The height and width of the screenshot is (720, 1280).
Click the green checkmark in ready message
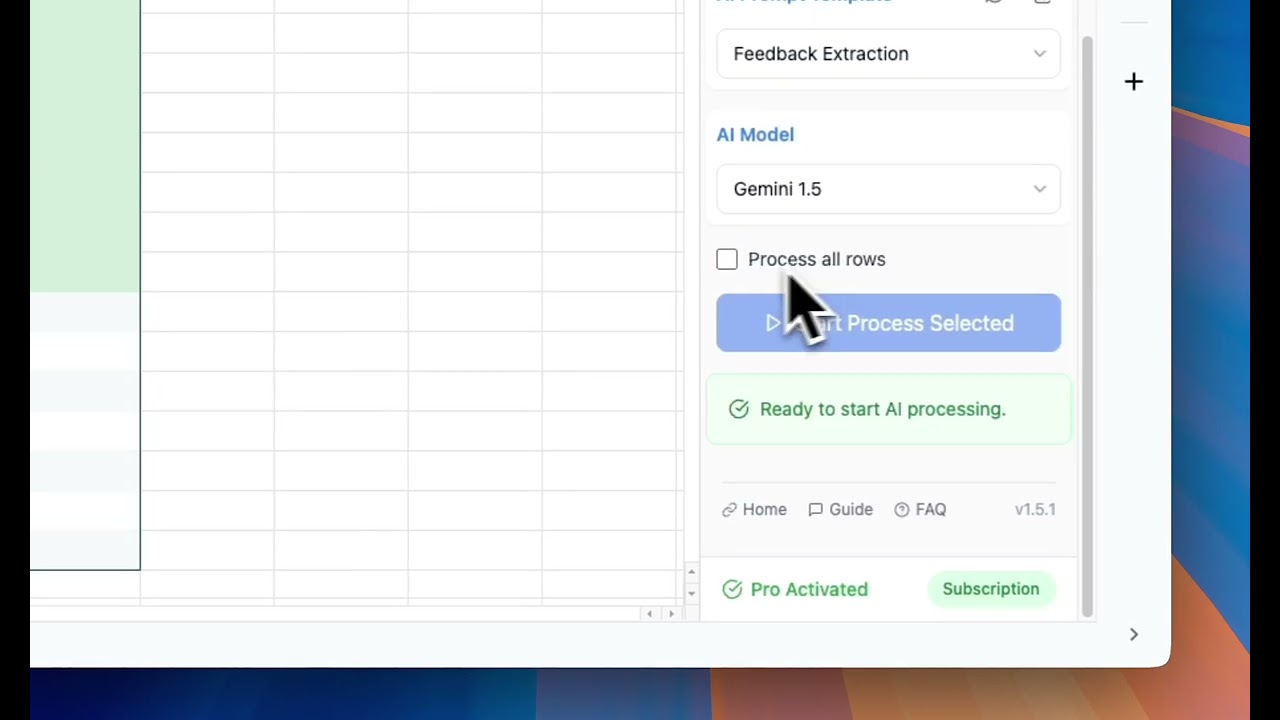(x=739, y=409)
